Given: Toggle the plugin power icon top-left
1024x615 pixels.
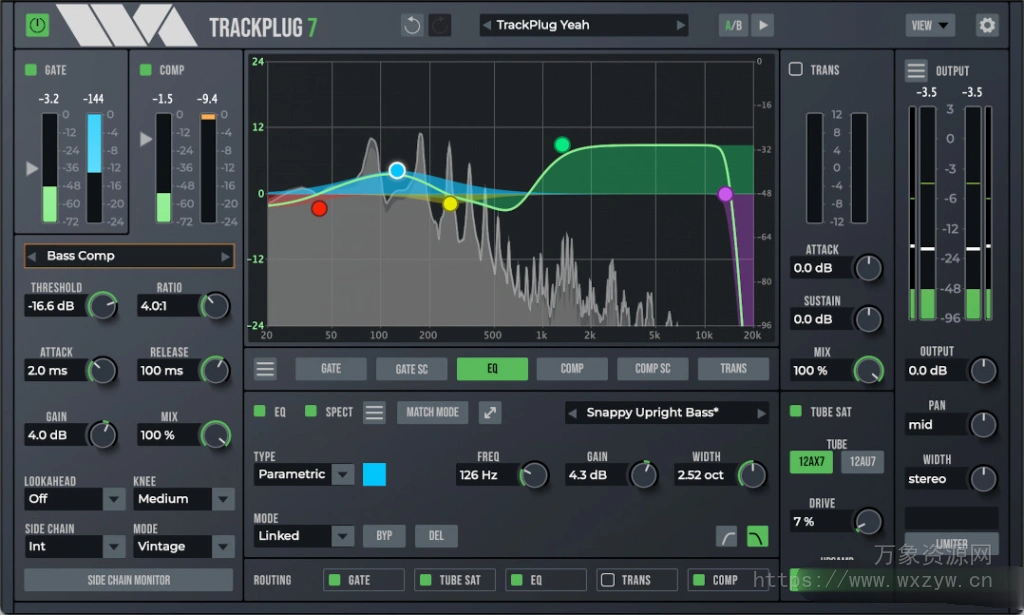Looking at the screenshot, I should (x=39, y=26).
